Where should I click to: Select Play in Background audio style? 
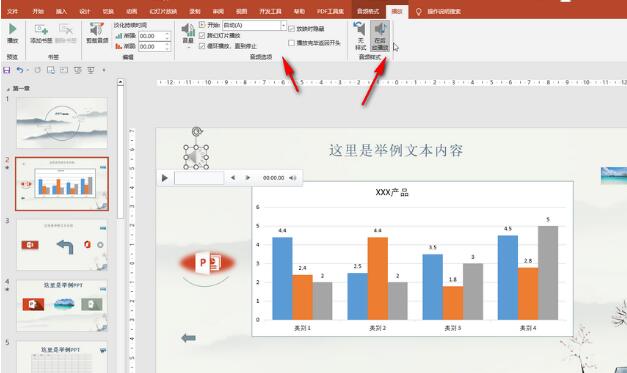click(x=379, y=36)
